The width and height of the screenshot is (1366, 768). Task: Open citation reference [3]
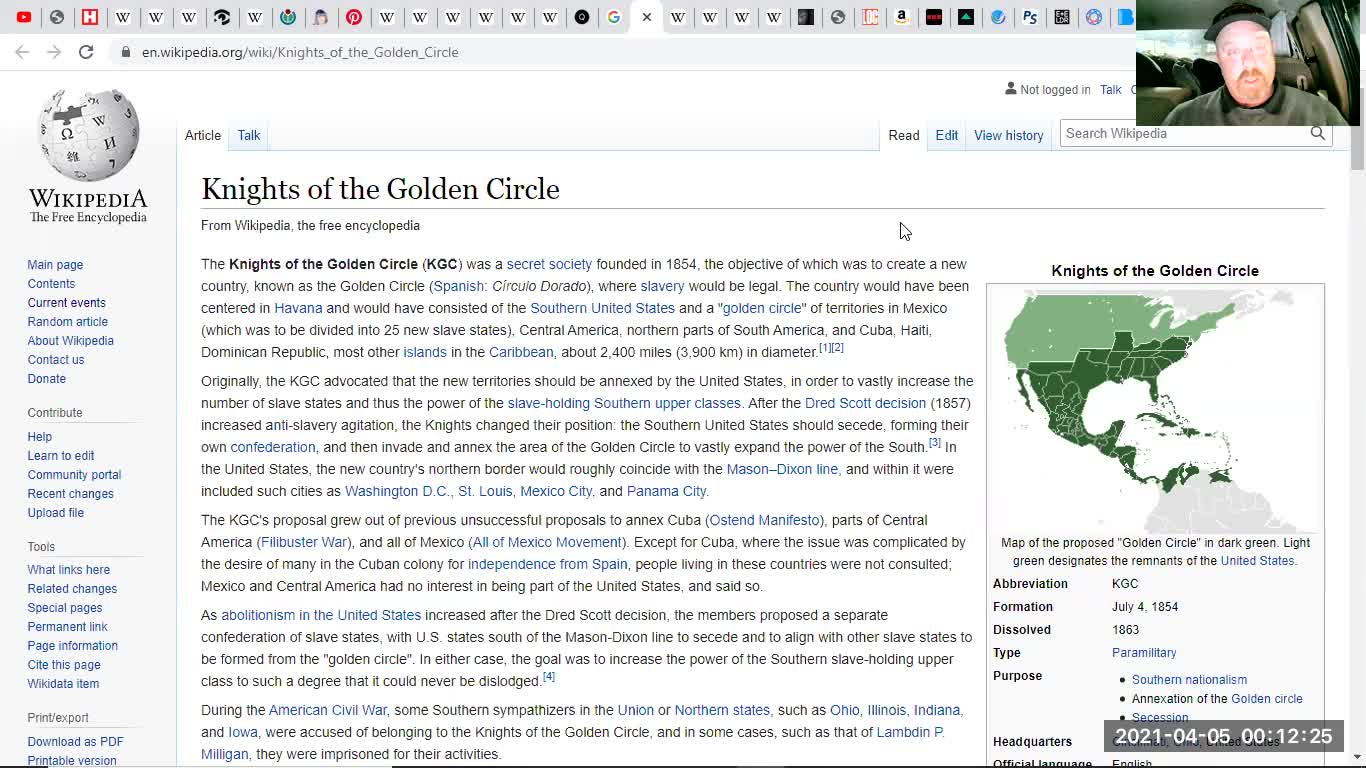point(935,443)
